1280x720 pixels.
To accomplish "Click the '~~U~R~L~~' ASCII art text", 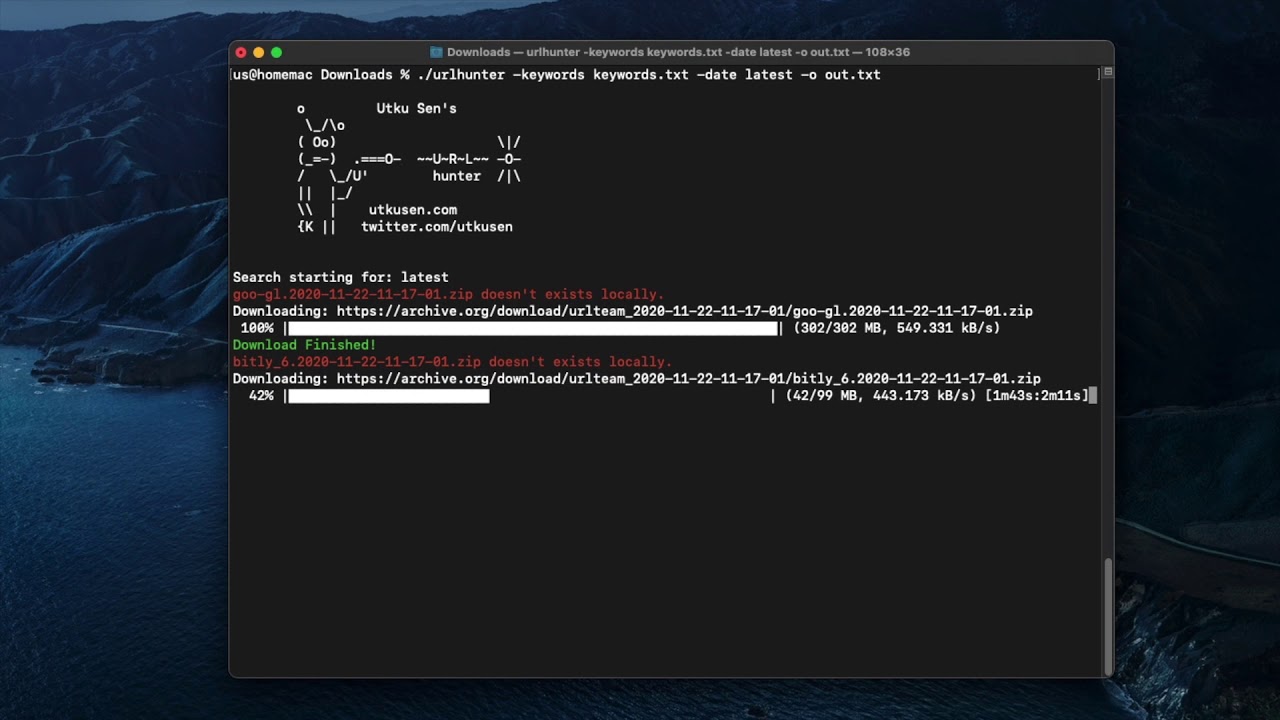I will click(453, 159).
